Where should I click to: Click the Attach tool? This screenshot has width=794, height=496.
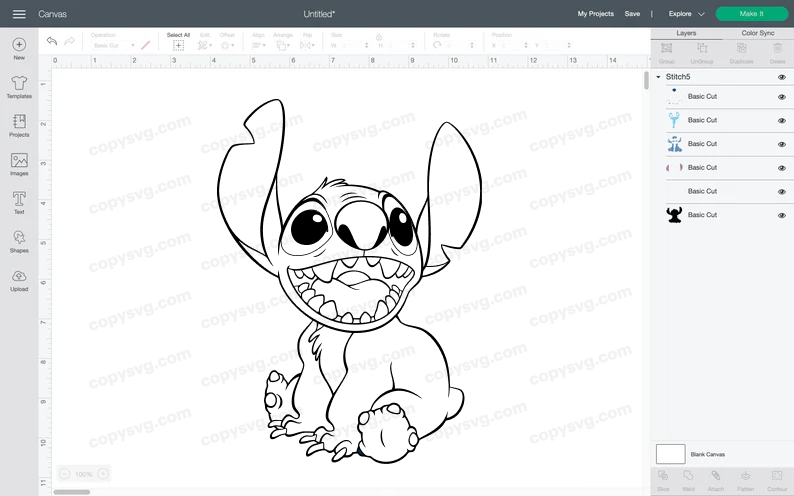[716, 476]
